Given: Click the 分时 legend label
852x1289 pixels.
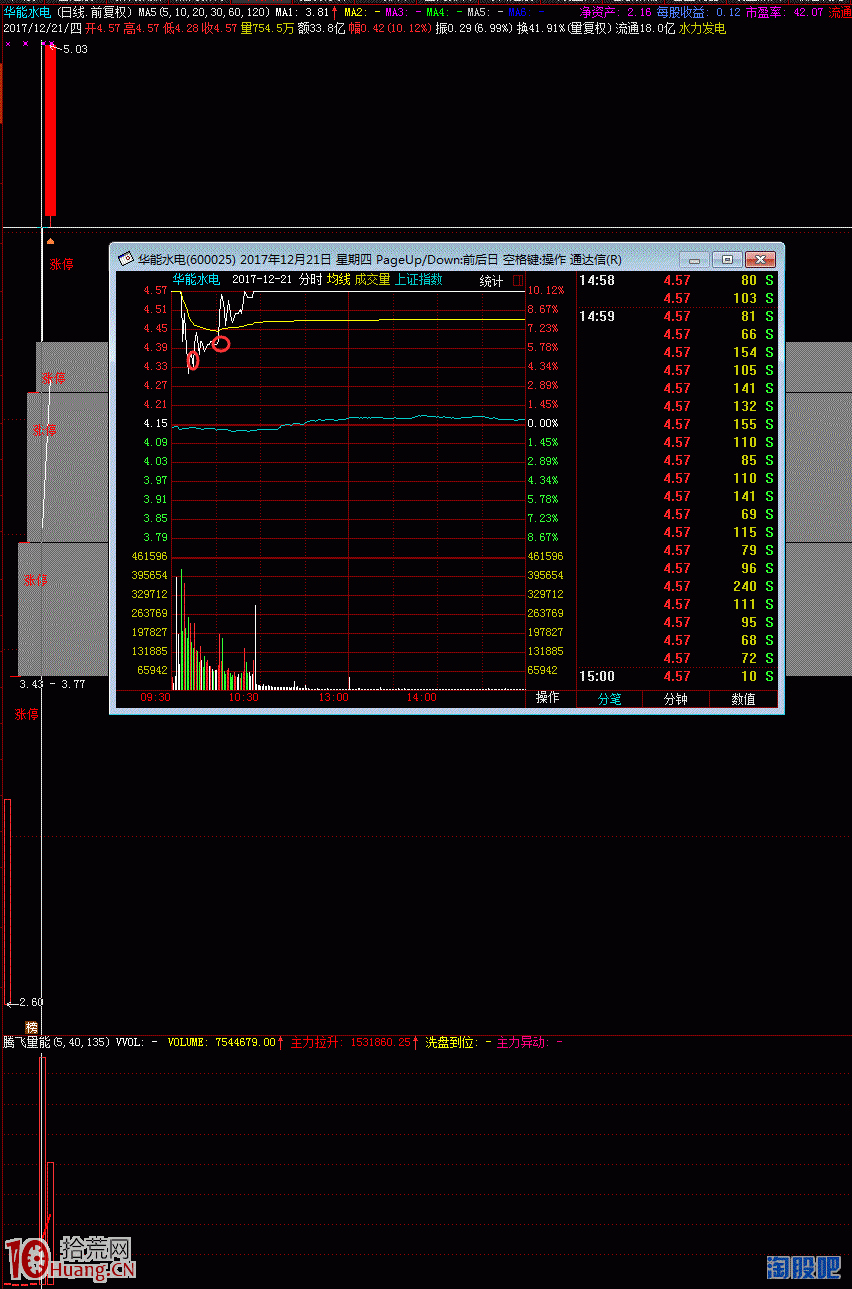Looking at the screenshot, I should 311,280.
